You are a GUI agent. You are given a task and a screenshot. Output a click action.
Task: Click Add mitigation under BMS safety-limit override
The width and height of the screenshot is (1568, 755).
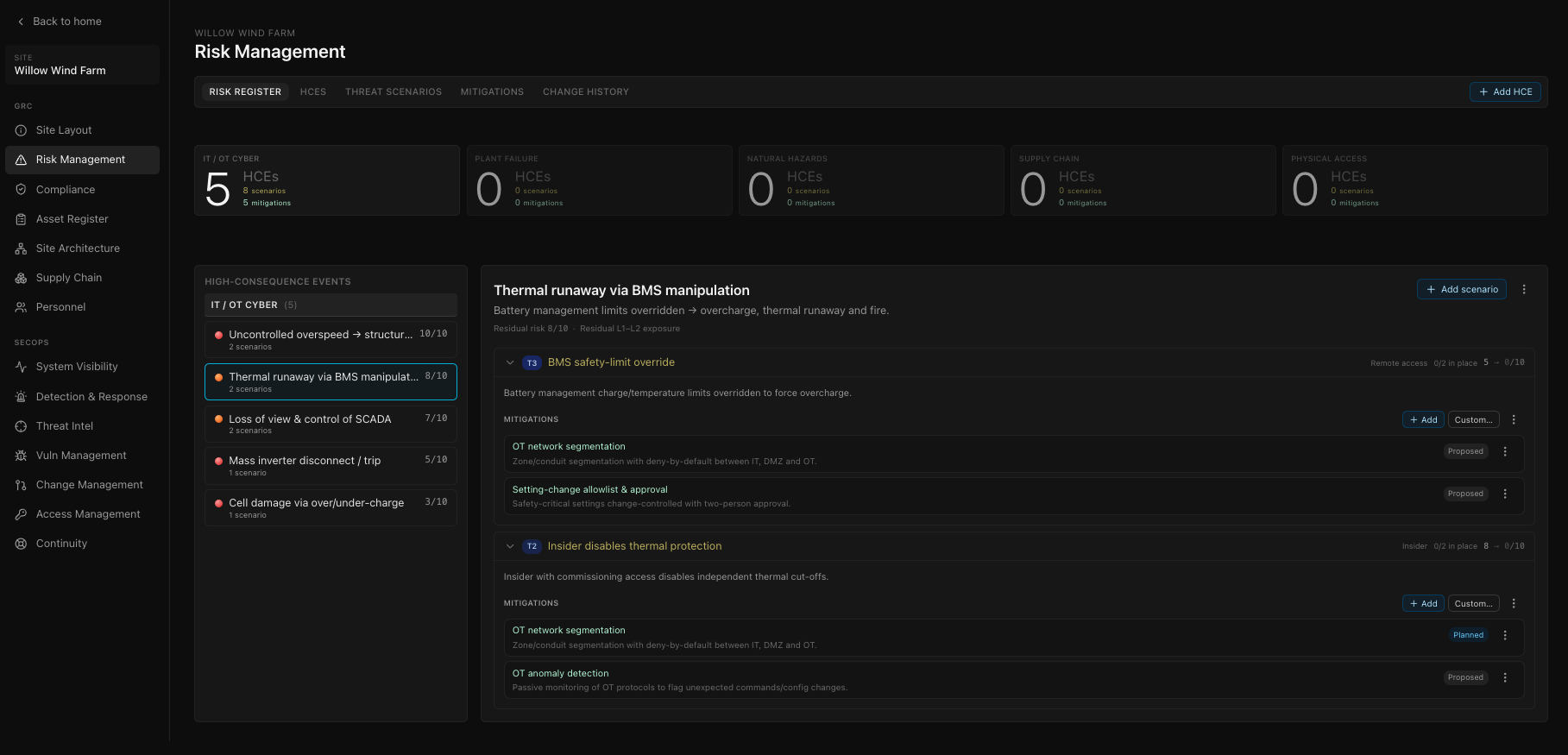coord(1423,420)
